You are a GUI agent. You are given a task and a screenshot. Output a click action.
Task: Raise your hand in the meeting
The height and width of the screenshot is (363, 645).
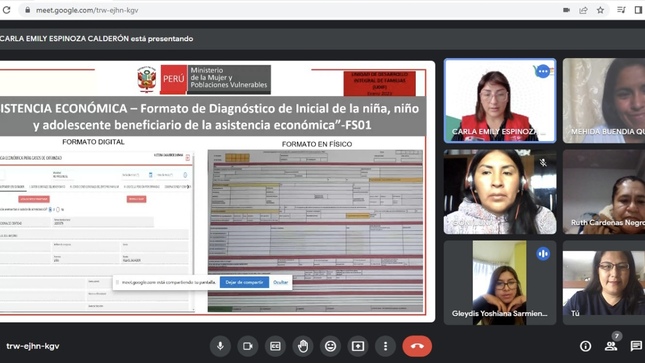click(x=303, y=346)
